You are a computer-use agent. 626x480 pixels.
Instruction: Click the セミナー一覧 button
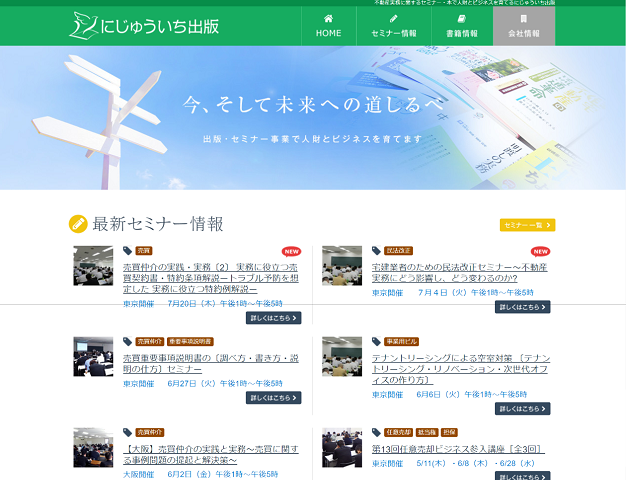pyautogui.click(x=527, y=225)
